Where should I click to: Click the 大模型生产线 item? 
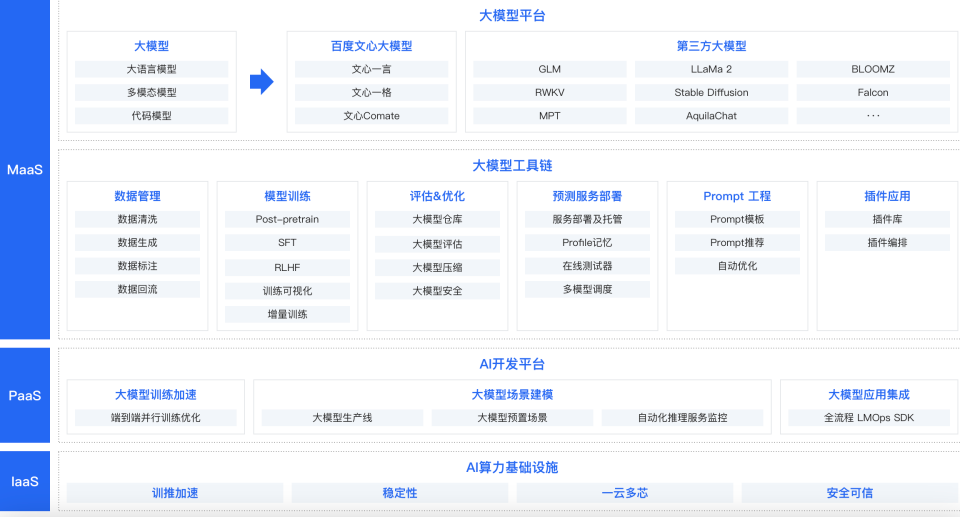(x=342, y=418)
